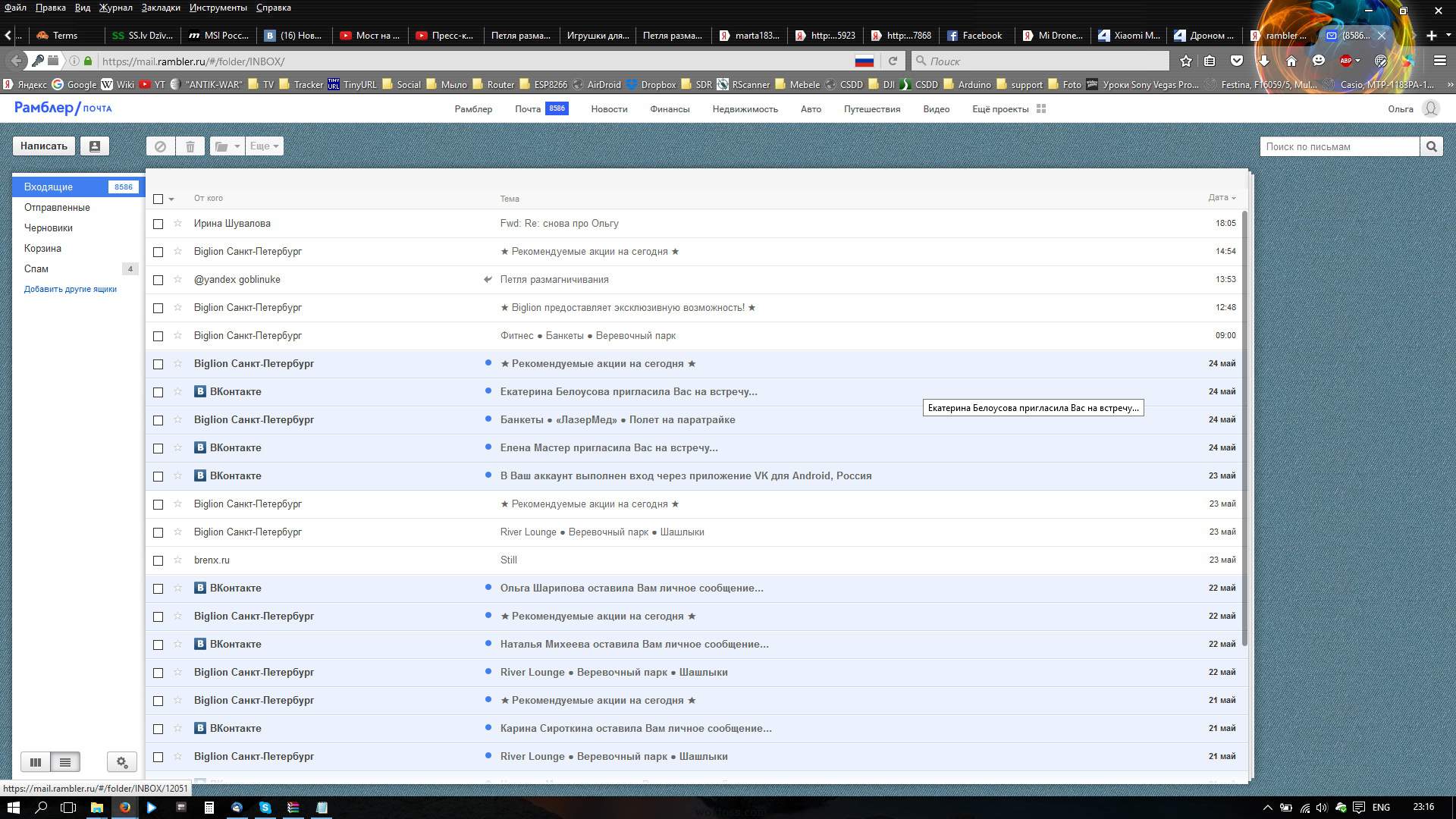This screenshot has width=1456, height=819.
Task: Click the unread dot on Елена Мастер message
Action: click(488, 447)
